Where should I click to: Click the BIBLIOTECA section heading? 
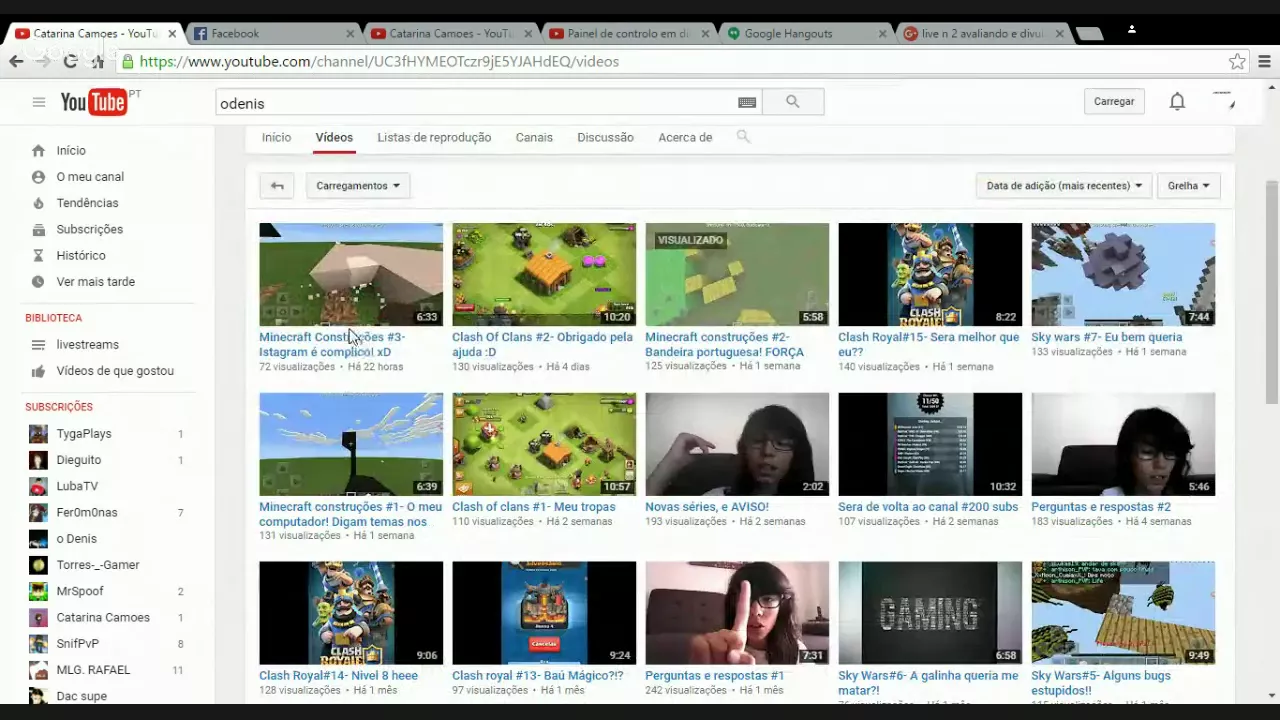click(x=54, y=318)
